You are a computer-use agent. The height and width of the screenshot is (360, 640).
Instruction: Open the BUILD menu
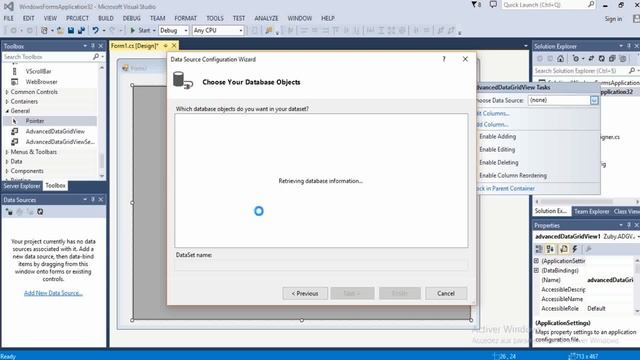(x=106, y=18)
